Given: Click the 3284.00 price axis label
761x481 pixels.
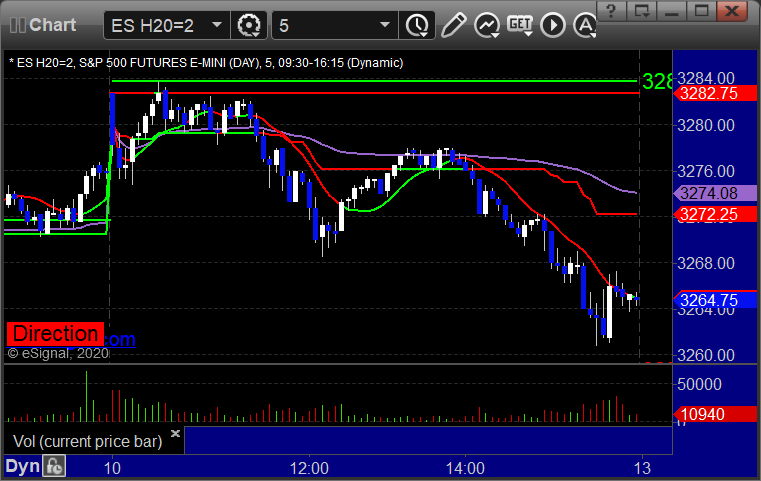Looking at the screenshot, I should [x=706, y=78].
